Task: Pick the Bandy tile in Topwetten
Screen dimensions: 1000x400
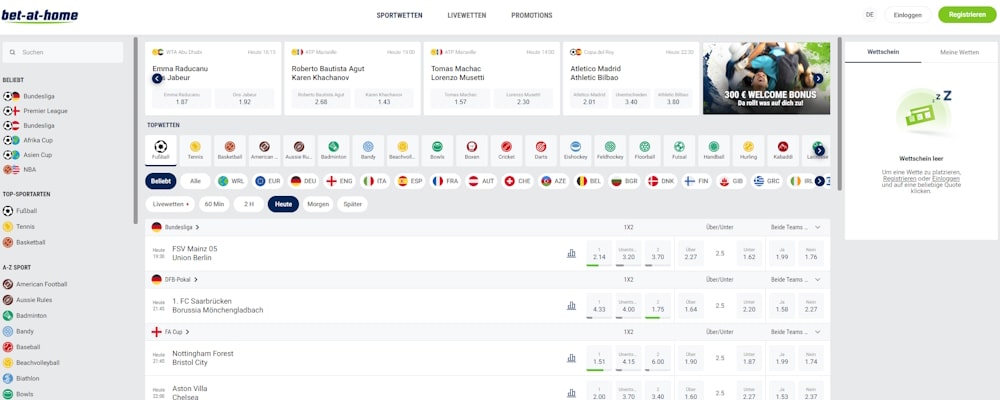Action: (x=368, y=151)
